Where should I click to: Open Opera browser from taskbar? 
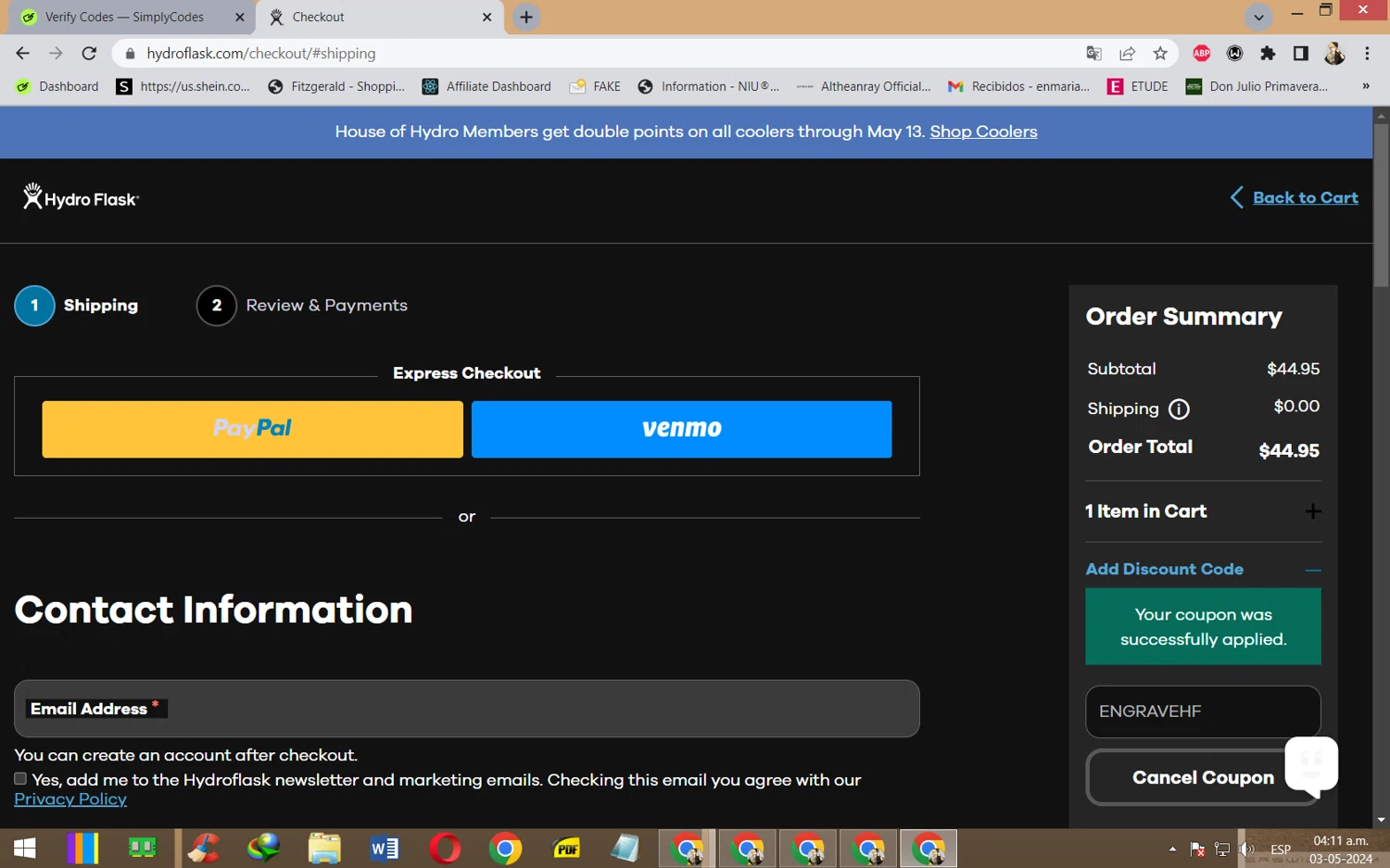[445, 849]
